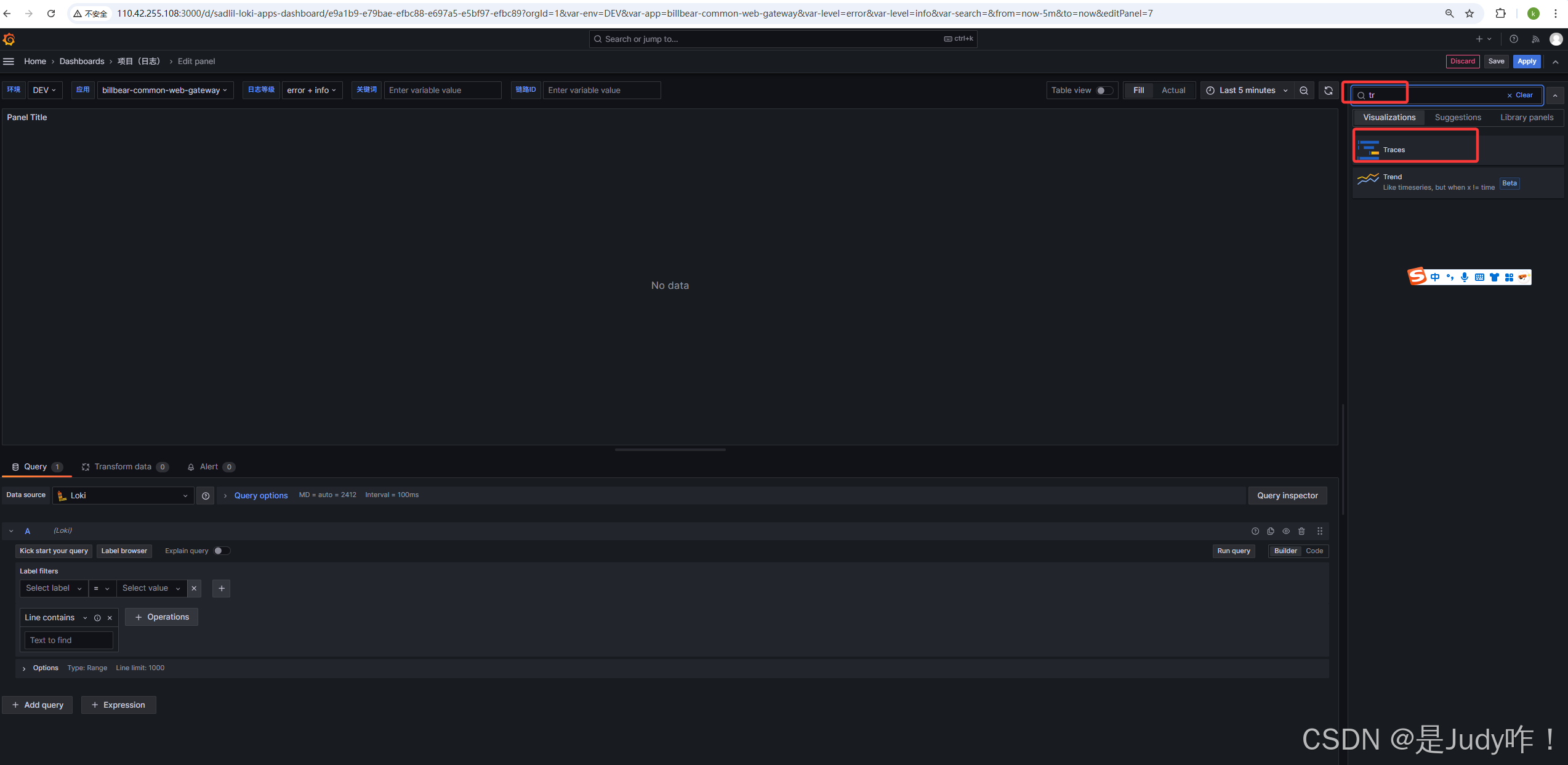This screenshot has width=1568, height=765.
Task: Switch to the Transform data tab
Action: tap(123, 467)
